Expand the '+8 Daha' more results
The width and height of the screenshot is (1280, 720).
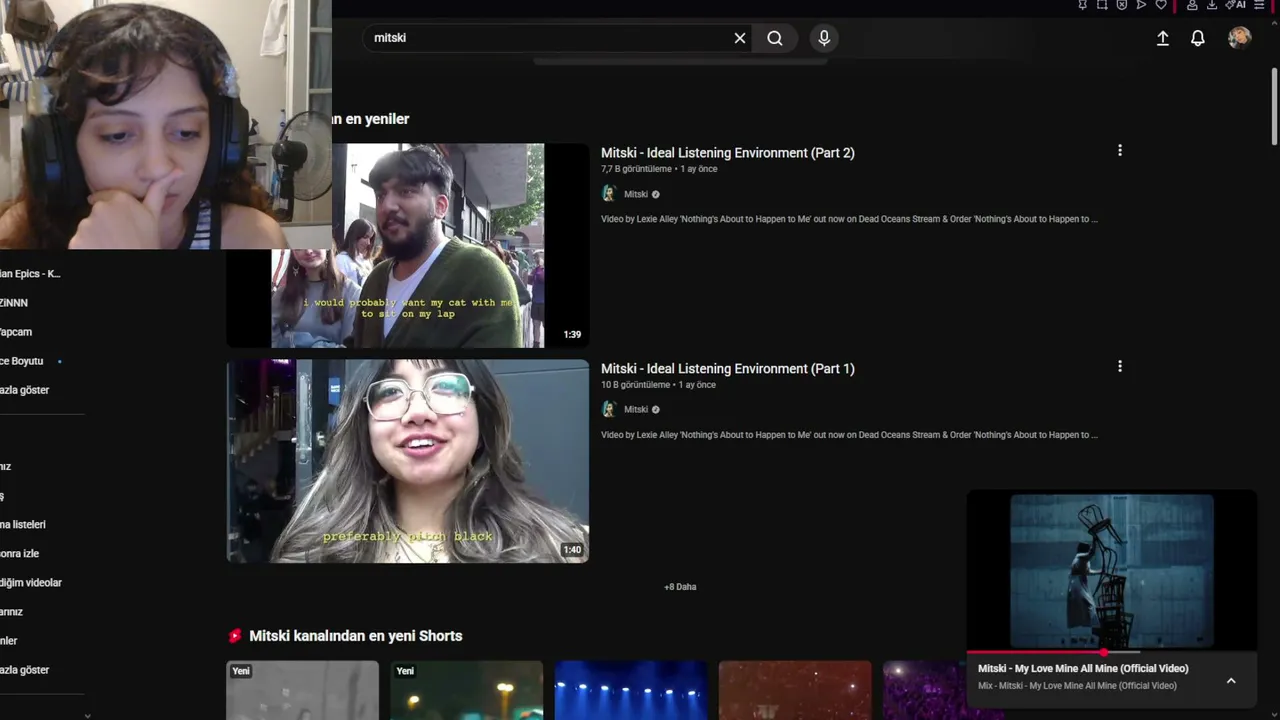point(680,587)
